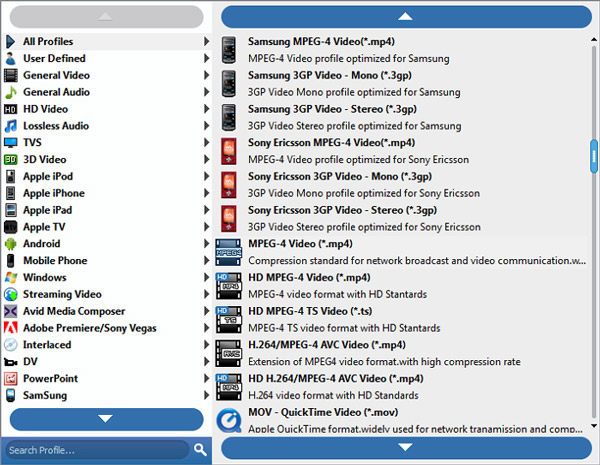Choose Samsung 3GP Video - Mono profile
600x465 pixels.
point(402,83)
